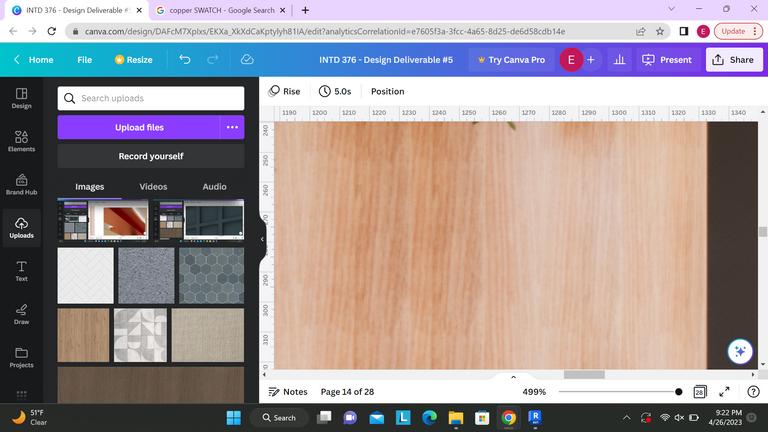Switch to the Images tab

click(90, 187)
